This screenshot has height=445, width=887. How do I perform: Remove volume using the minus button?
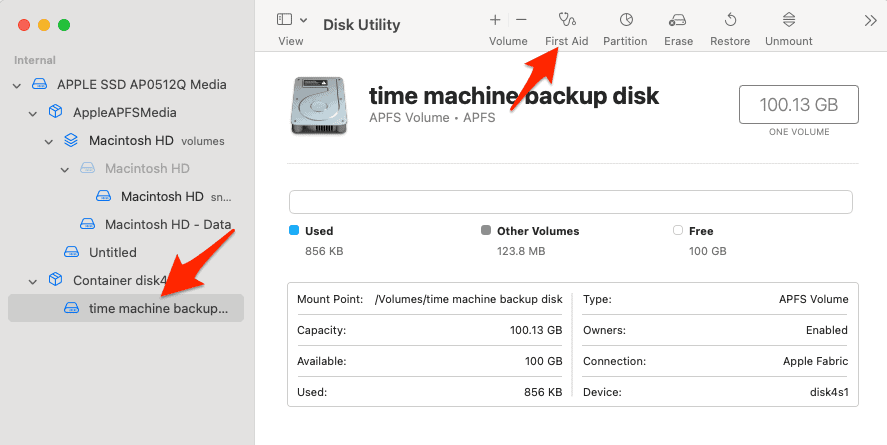pos(521,20)
